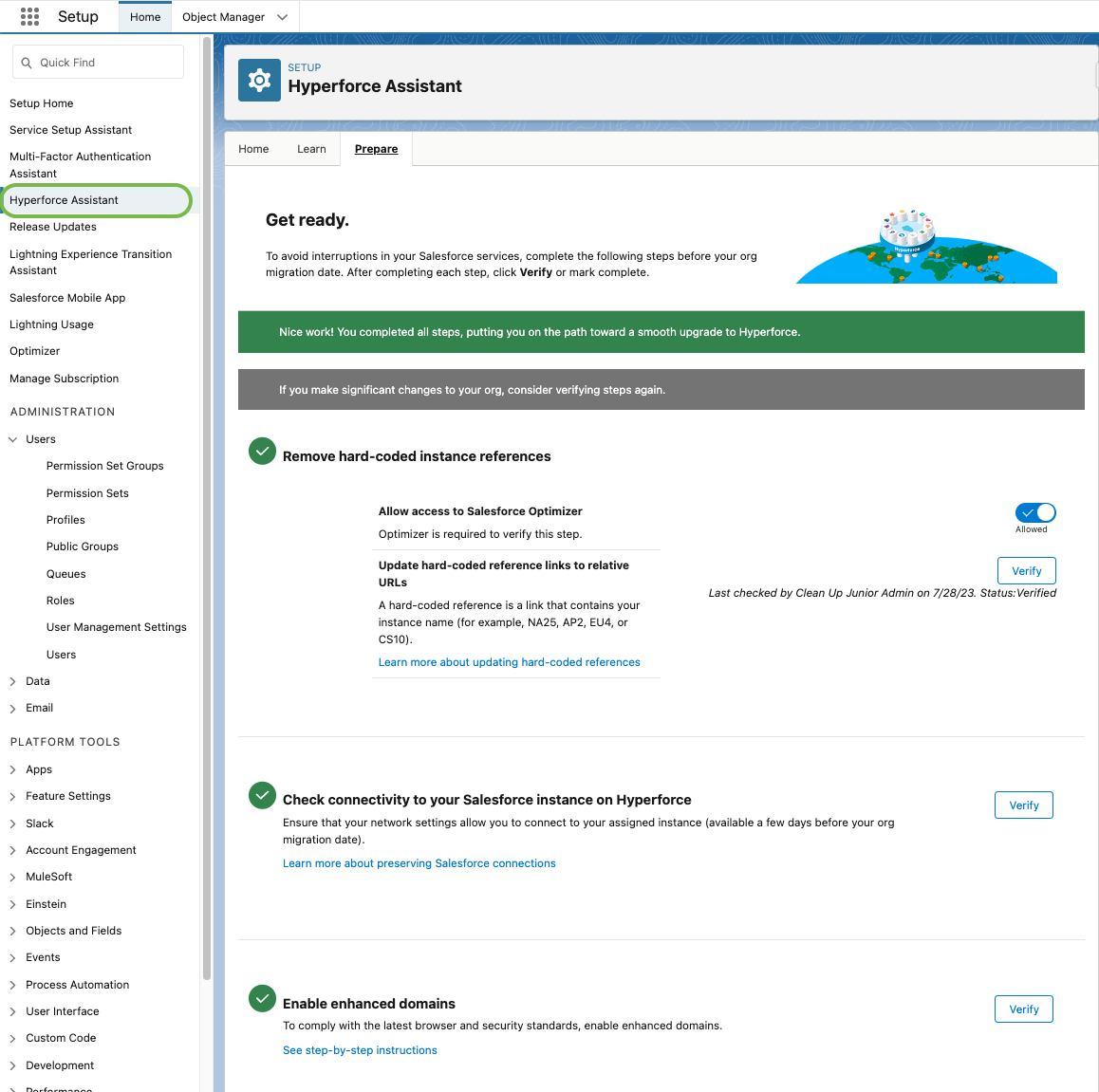
Task: Select the Prepare tab
Action: coord(377,149)
